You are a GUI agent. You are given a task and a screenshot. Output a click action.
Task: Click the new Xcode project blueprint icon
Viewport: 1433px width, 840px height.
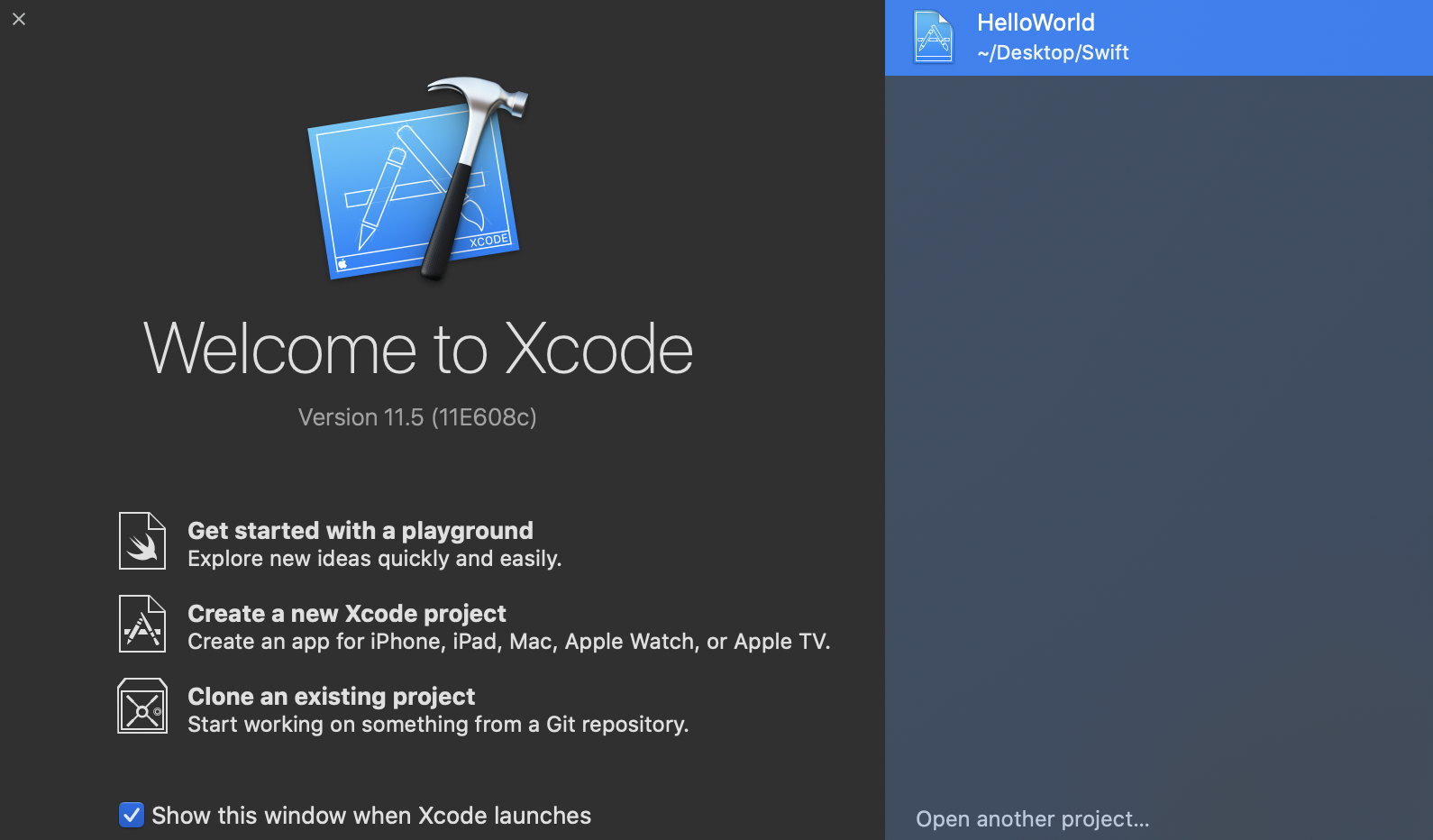coord(142,624)
